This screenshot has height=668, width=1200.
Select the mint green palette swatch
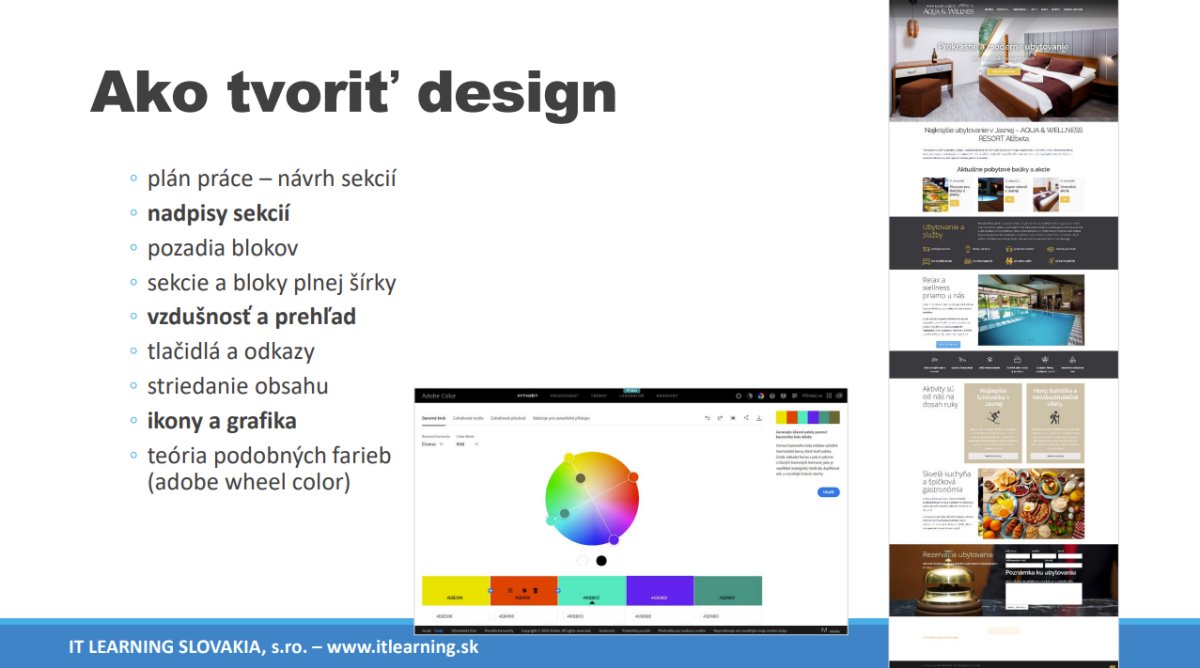592,590
